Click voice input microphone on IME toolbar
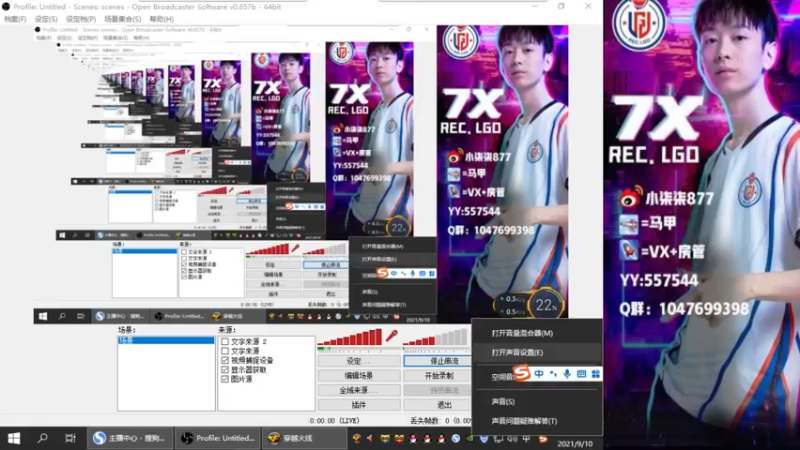Image resolution: width=800 pixels, height=450 pixels. tap(567, 374)
